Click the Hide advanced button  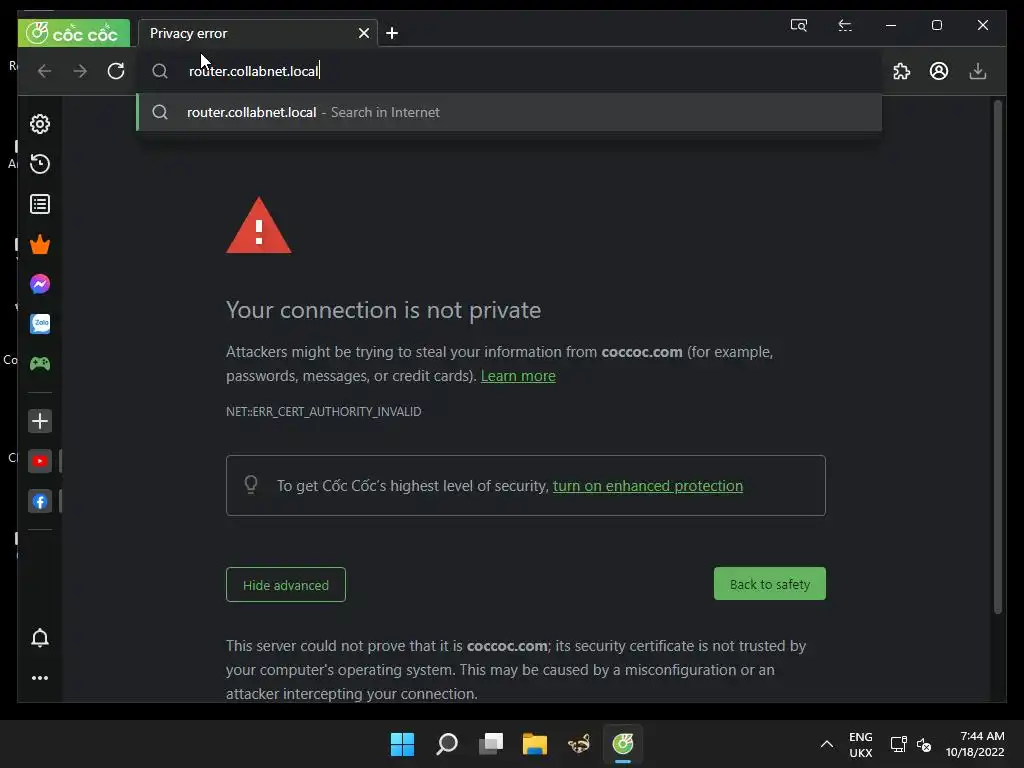[x=285, y=585]
